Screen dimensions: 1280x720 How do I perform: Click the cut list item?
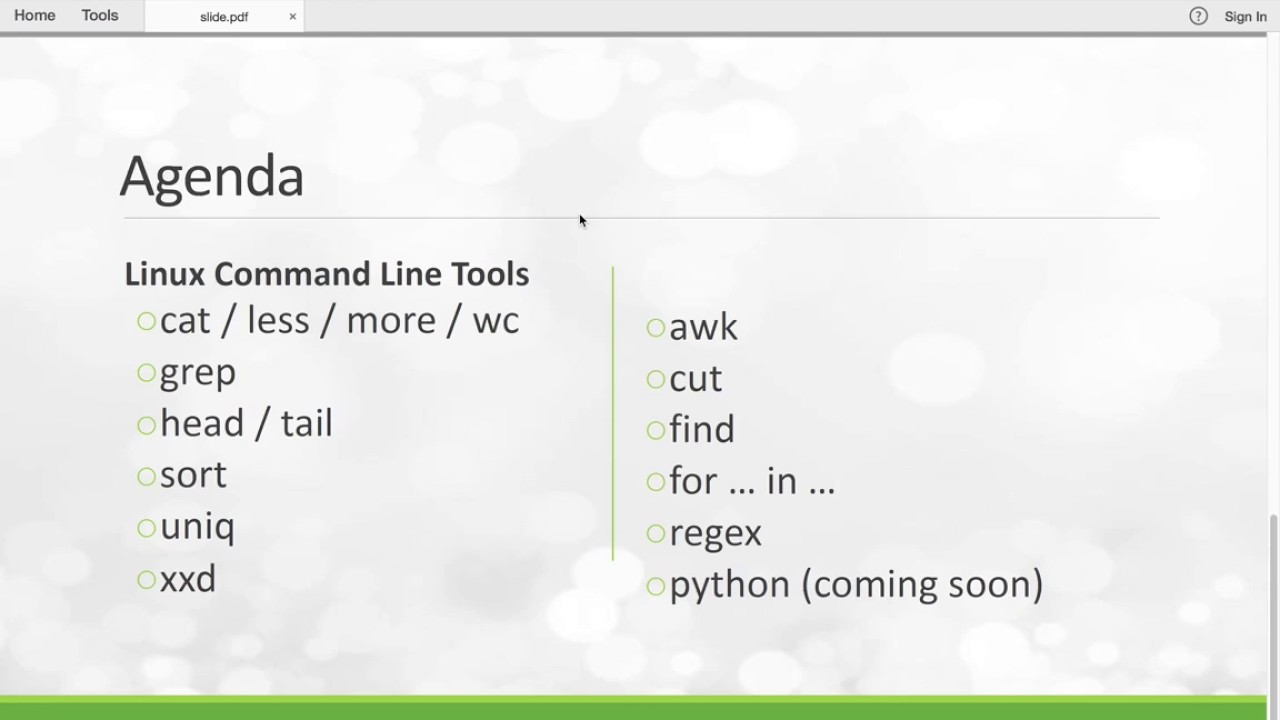click(695, 379)
